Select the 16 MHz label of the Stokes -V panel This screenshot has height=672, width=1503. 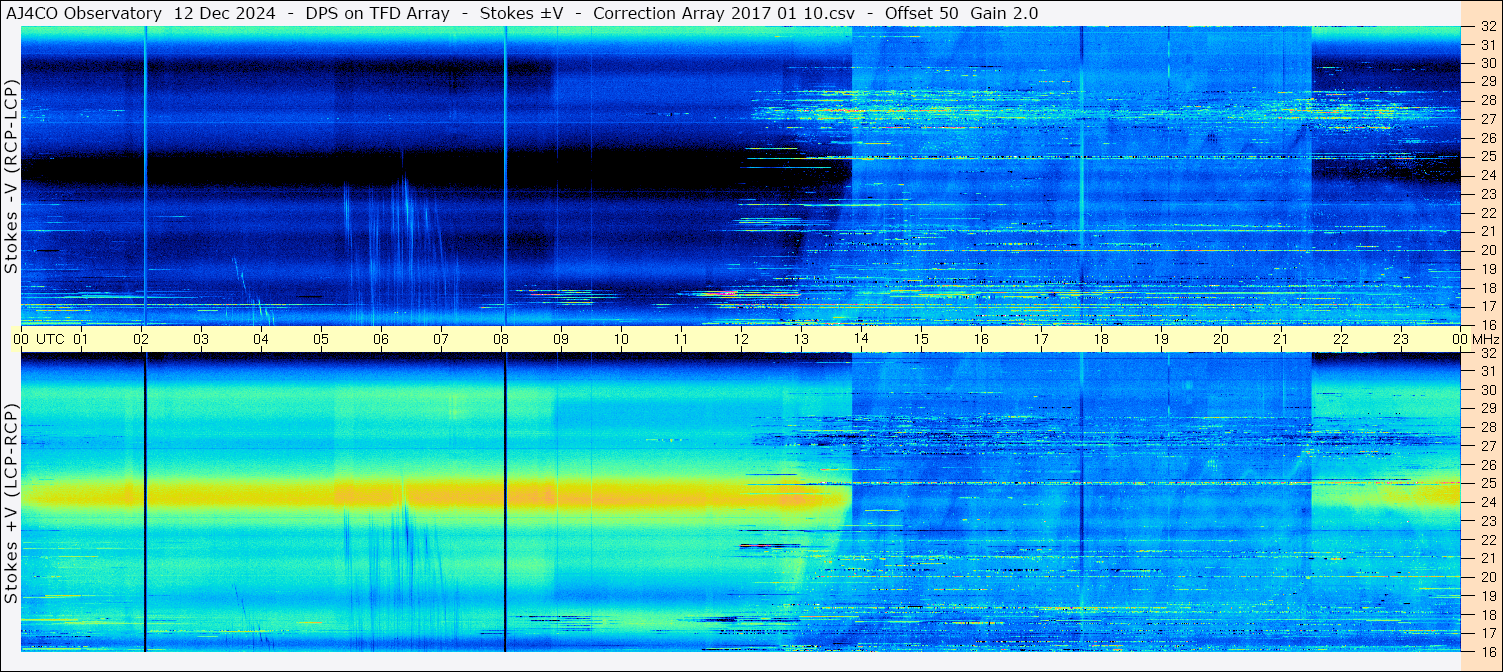1487,324
